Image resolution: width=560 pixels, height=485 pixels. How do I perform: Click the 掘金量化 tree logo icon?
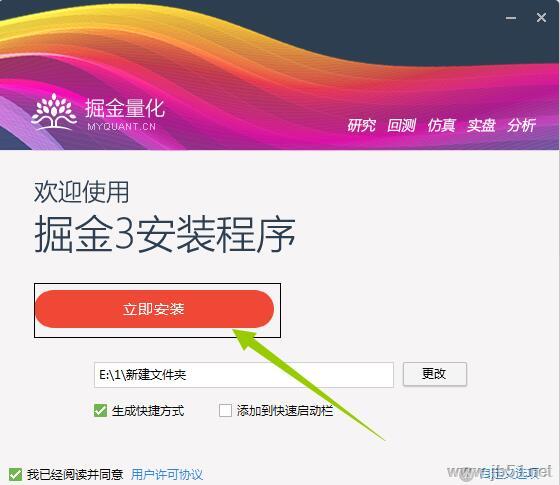(54, 111)
